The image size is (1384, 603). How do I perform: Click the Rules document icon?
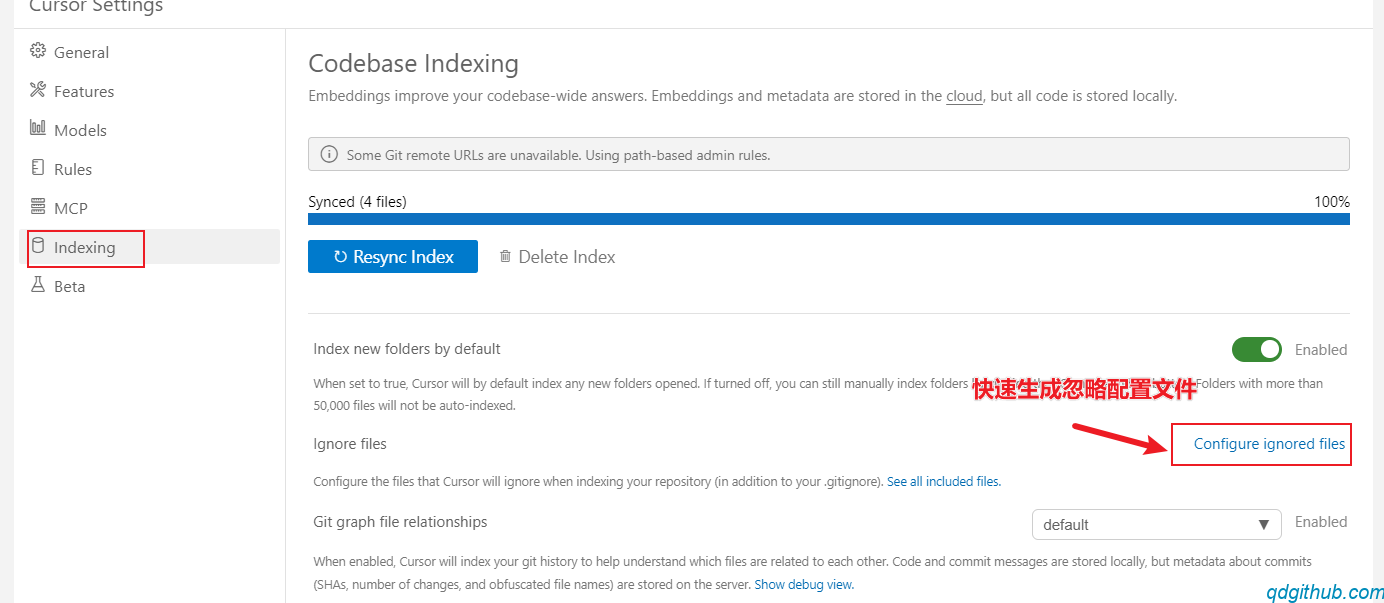click(x=38, y=167)
